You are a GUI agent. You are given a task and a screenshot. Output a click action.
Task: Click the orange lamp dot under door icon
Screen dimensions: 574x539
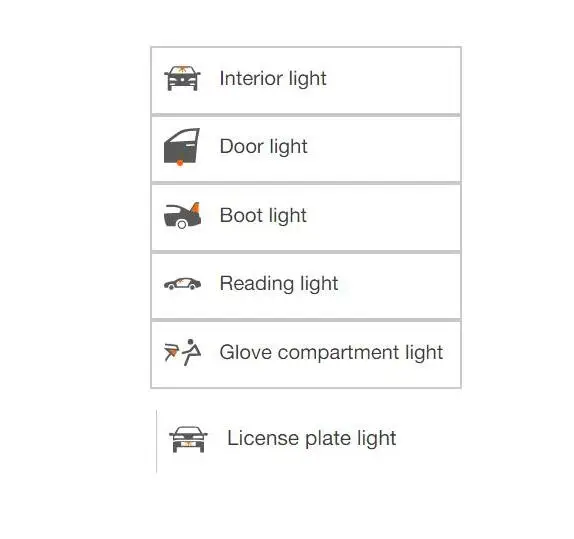point(180,163)
